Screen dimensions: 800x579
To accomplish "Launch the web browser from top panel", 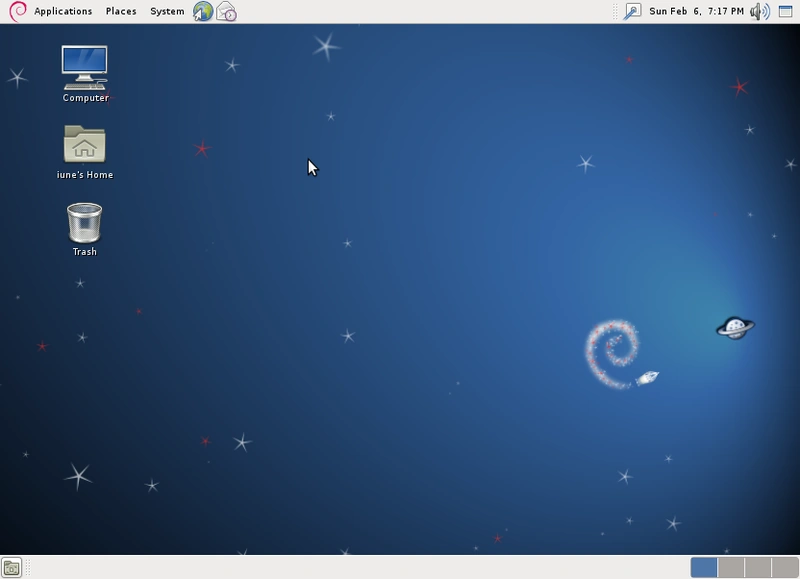I will click(203, 11).
